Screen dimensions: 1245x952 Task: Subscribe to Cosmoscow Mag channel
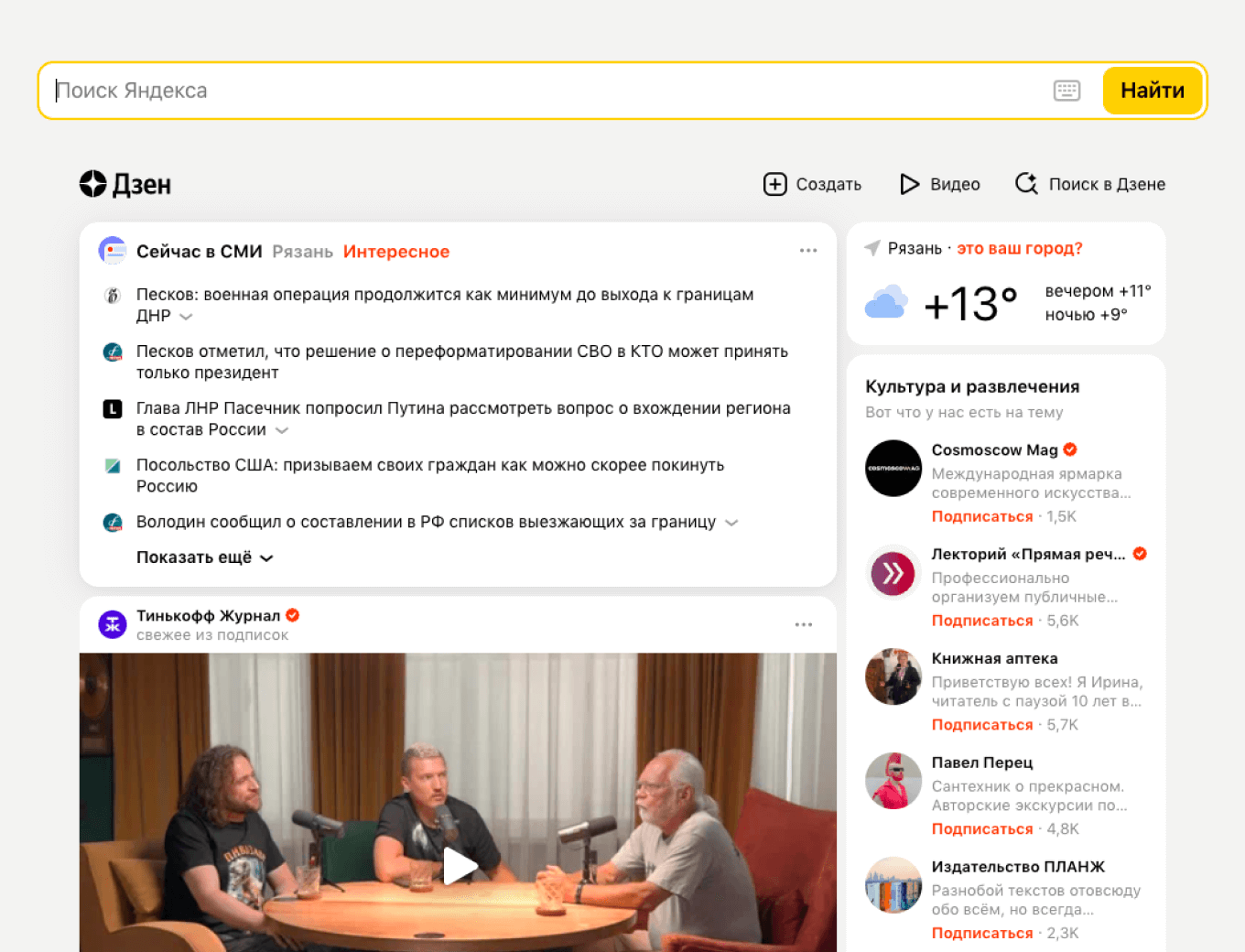(982, 515)
